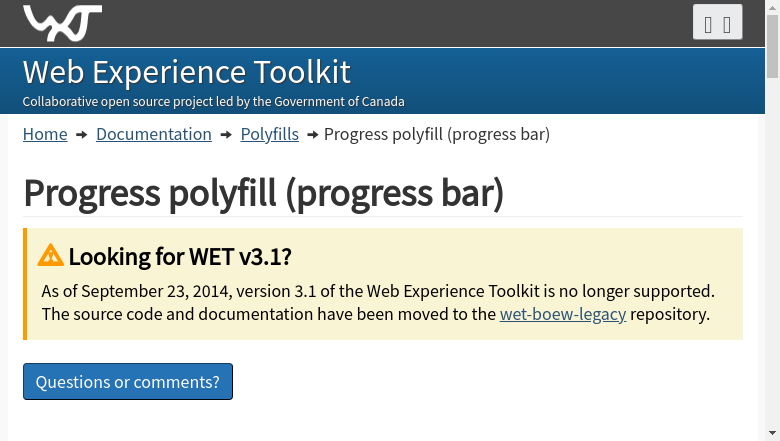Viewport: 780px width, 441px height.
Task: Open the search and menu toggle button
Action: [717, 23]
